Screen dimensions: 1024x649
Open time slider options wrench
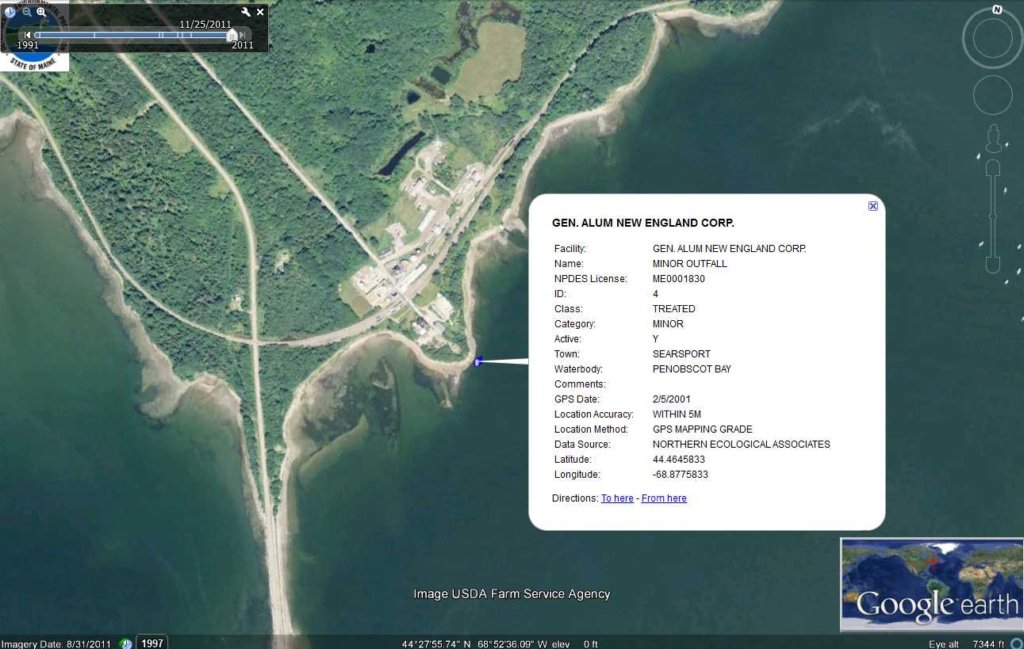(246, 12)
